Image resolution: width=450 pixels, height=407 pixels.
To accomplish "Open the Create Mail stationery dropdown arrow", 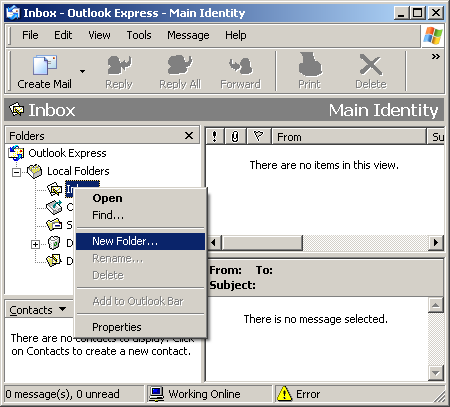I will pyautogui.click(x=82, y=71).
